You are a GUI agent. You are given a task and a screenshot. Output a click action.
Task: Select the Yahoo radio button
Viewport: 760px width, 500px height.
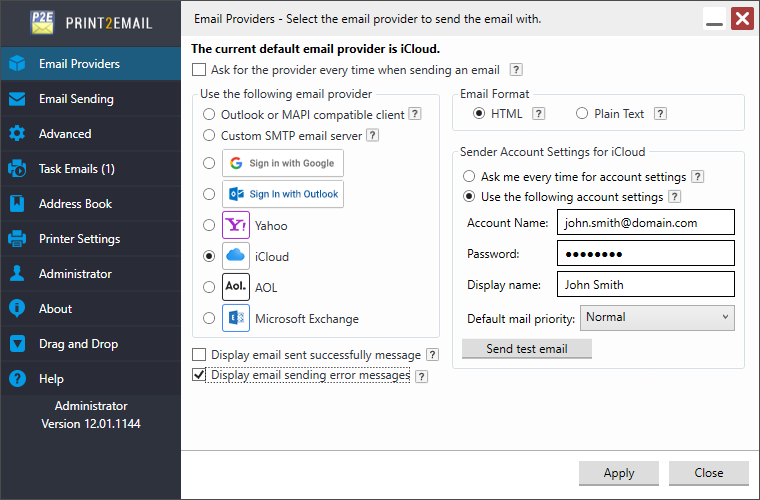[x=209, y=225]
